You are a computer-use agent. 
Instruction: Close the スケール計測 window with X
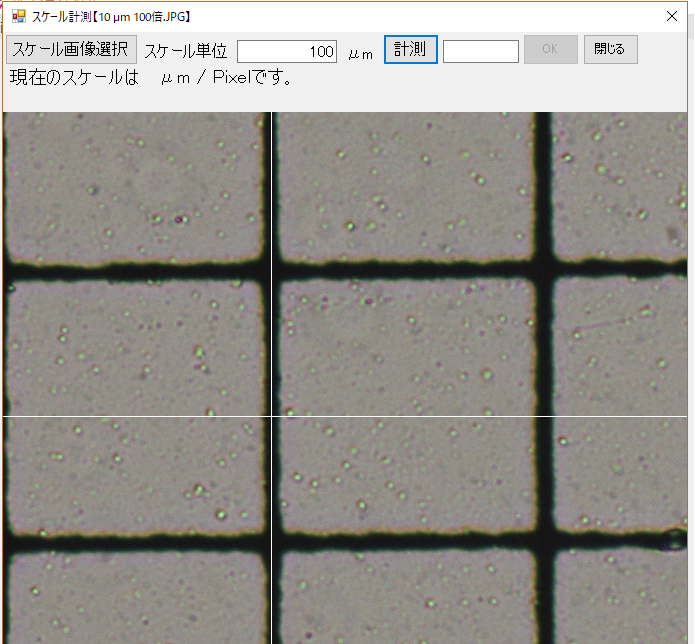[x=672, y=16]
